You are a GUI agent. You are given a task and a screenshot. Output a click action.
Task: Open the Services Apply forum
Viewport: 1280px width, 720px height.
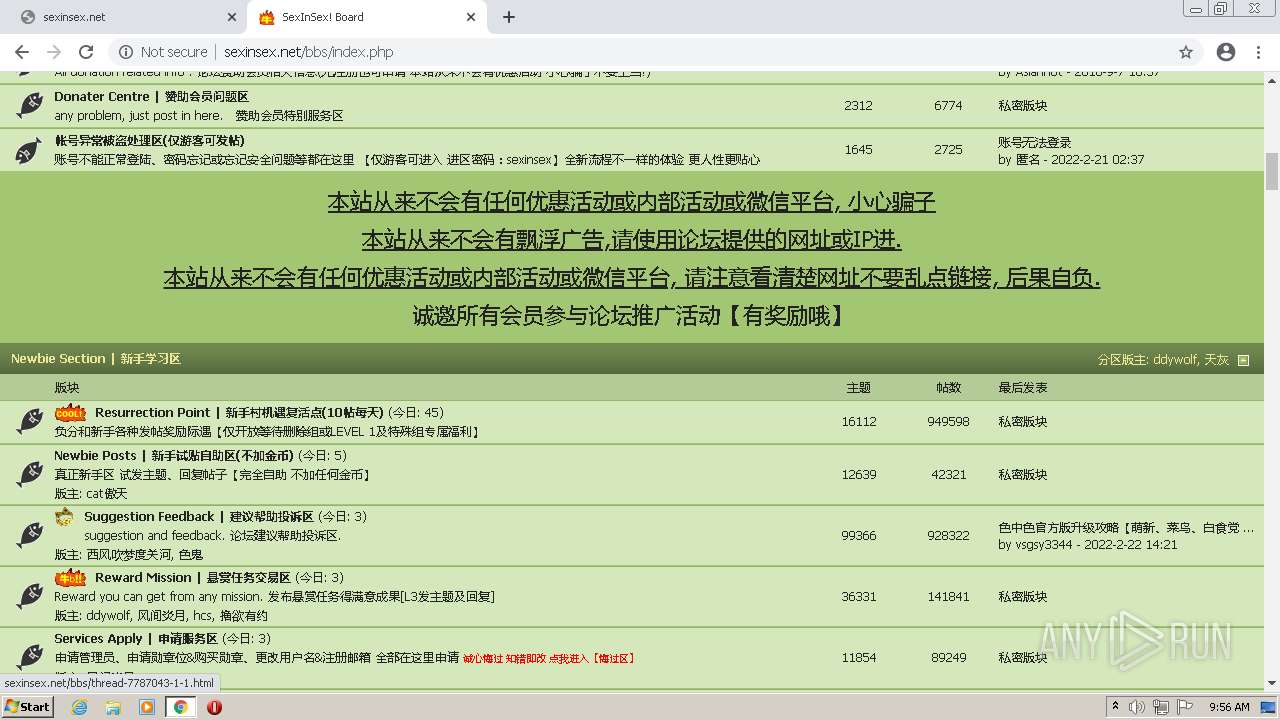pyautogui.click(x=135, y=638)
